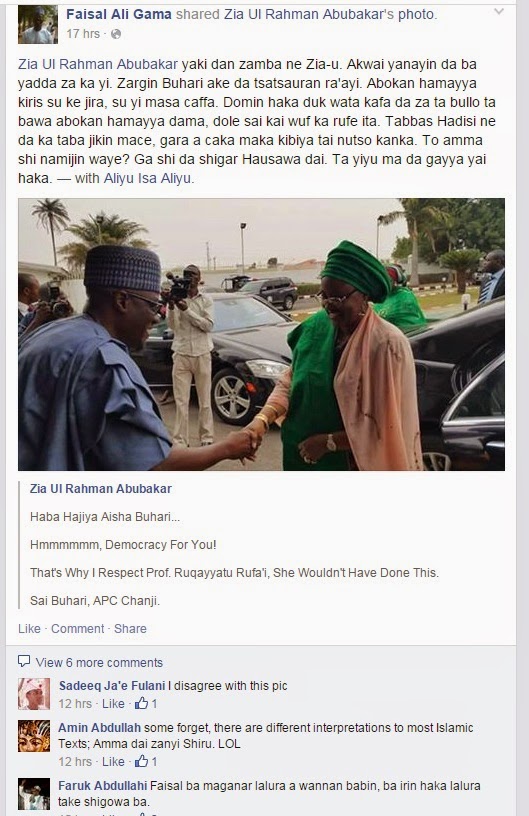Open Zia Ul Rahman Abubakar's photo link

[329, 14]
